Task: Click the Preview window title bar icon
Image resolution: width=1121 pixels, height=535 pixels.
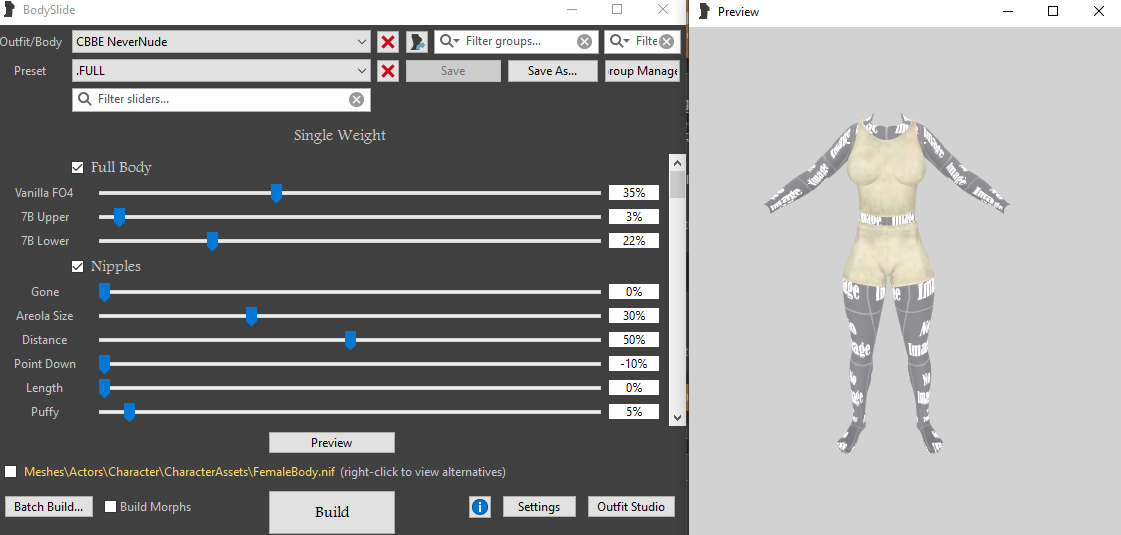Action: pyautogui.click(x=704, y=11)
